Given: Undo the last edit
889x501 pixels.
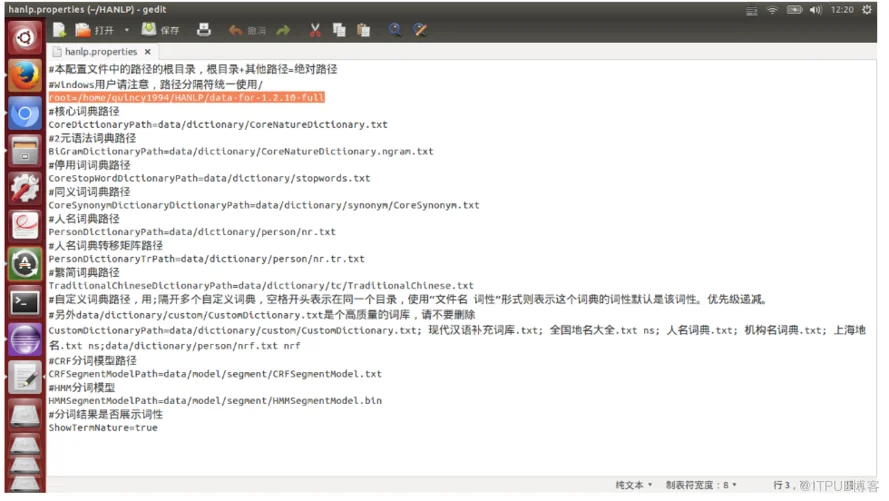Looking at the screenshot, I should tap(247, 31).
